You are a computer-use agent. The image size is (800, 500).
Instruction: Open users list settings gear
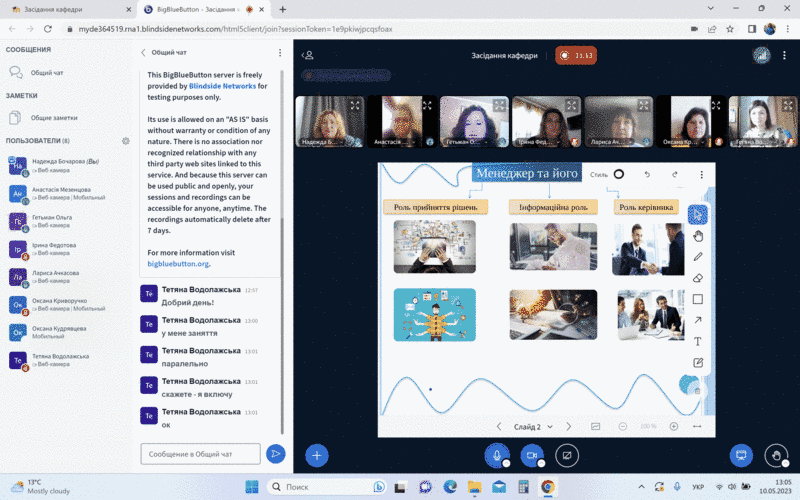125,141
